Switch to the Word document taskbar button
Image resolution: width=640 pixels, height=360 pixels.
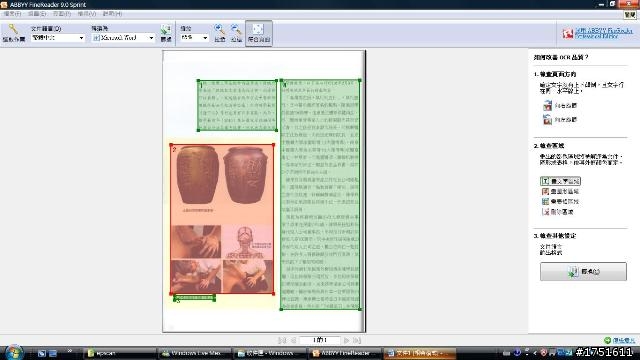tap(420, 353)
